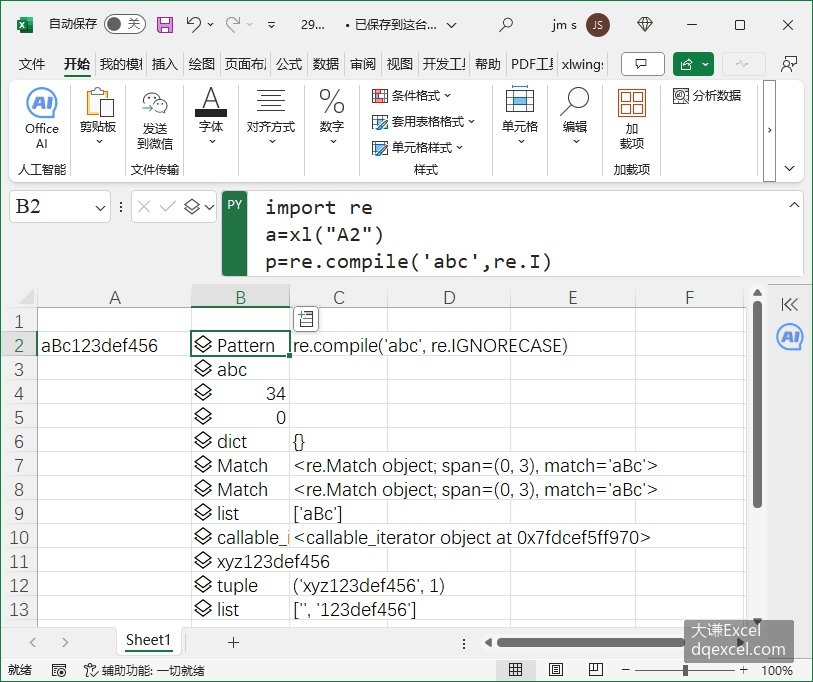This screenshot has height=682, width=813.
Task: Click the Undo arrow icon
Action: (194, 24)
